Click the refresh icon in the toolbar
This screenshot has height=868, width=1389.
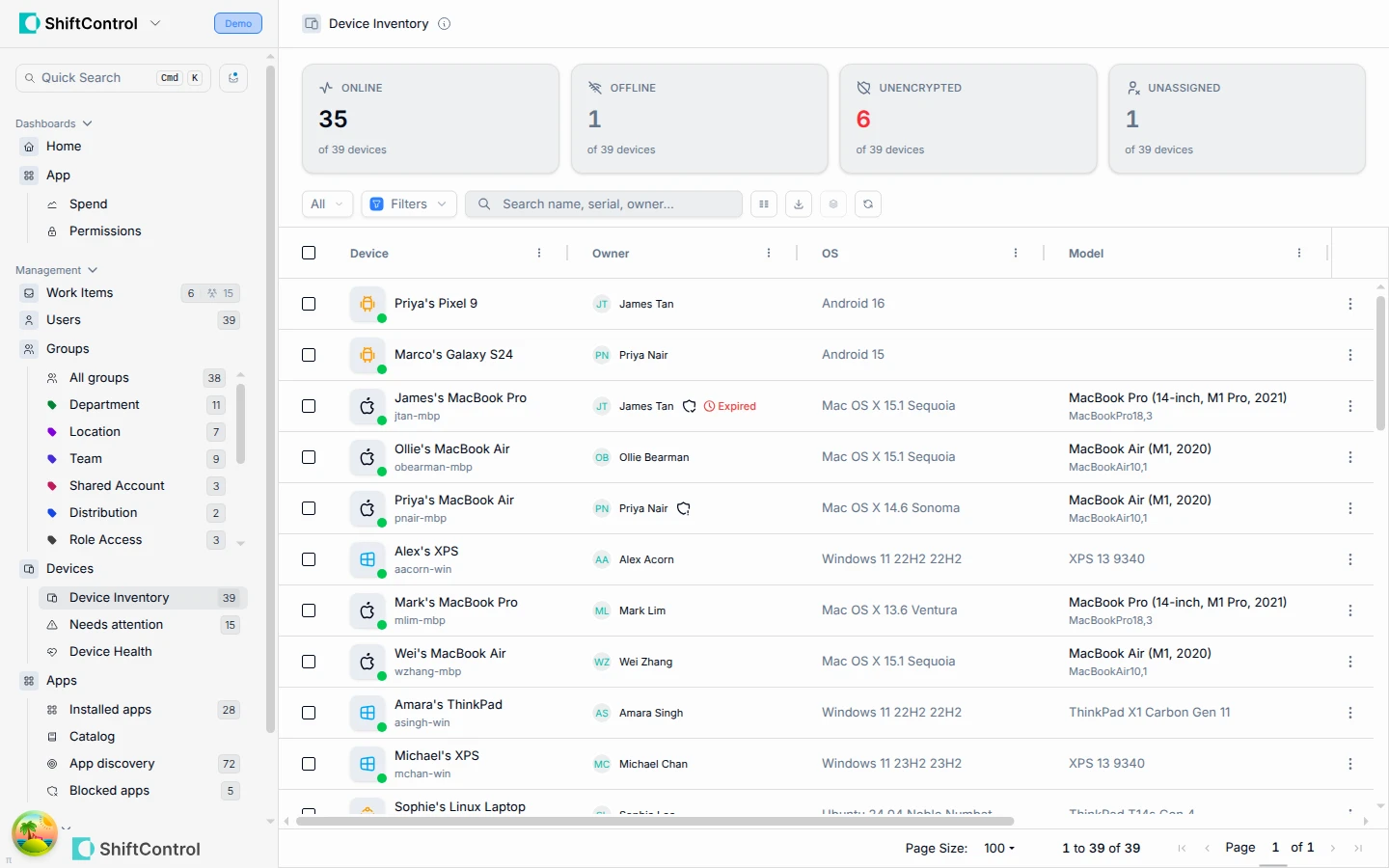pyautogui.click(x=868, y=204)
